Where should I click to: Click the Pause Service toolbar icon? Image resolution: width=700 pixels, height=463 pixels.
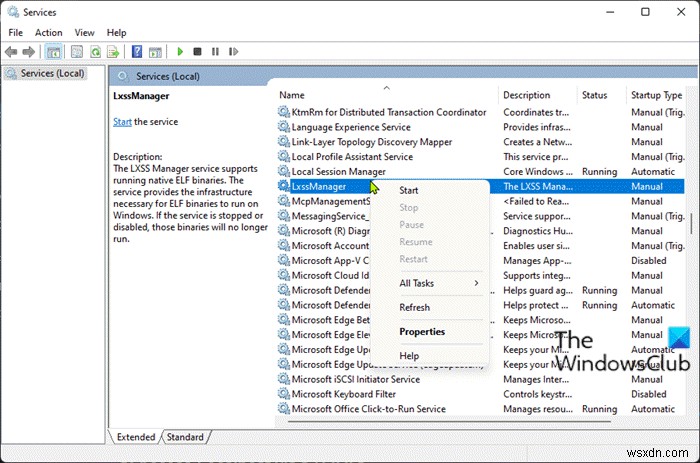click(x=215, y=51)
